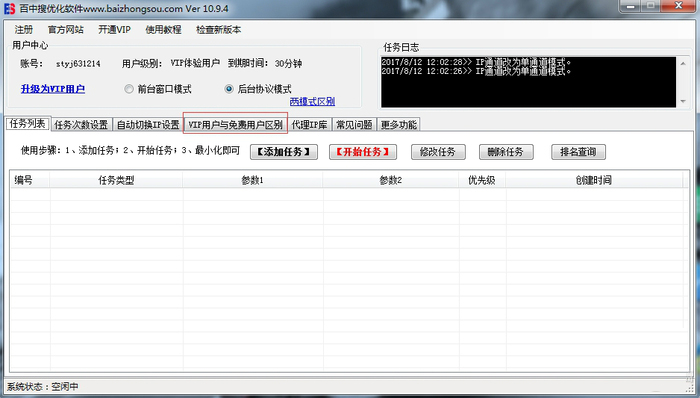The image size is (700, 398).
Task: Click the 12:02:26 task log entry
Action: (476, 71)
